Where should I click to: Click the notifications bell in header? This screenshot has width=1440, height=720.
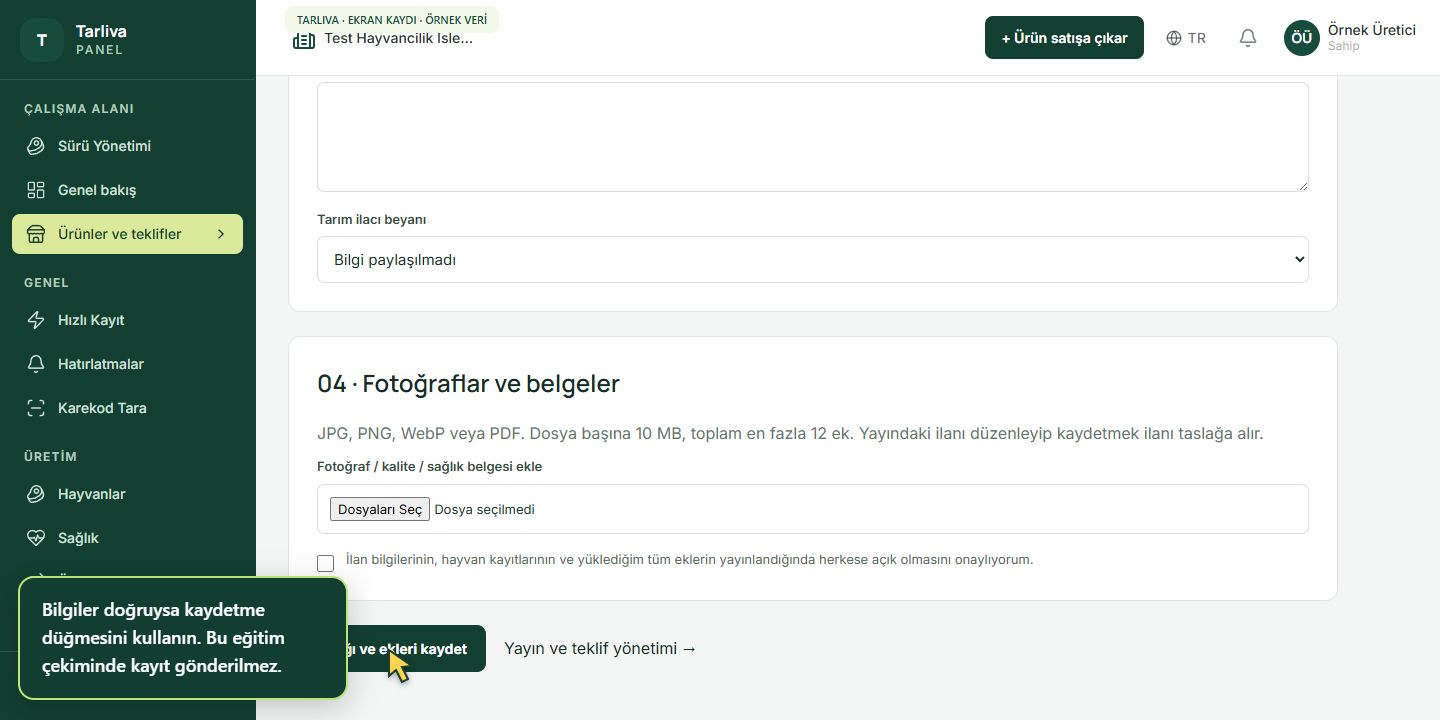pyautogui.click(x=1248, y=38)
